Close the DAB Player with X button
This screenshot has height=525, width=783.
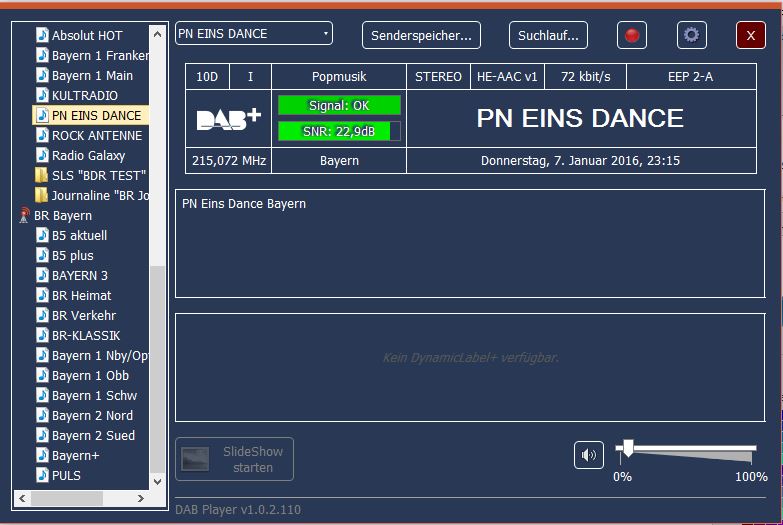(x=750, y=36)
